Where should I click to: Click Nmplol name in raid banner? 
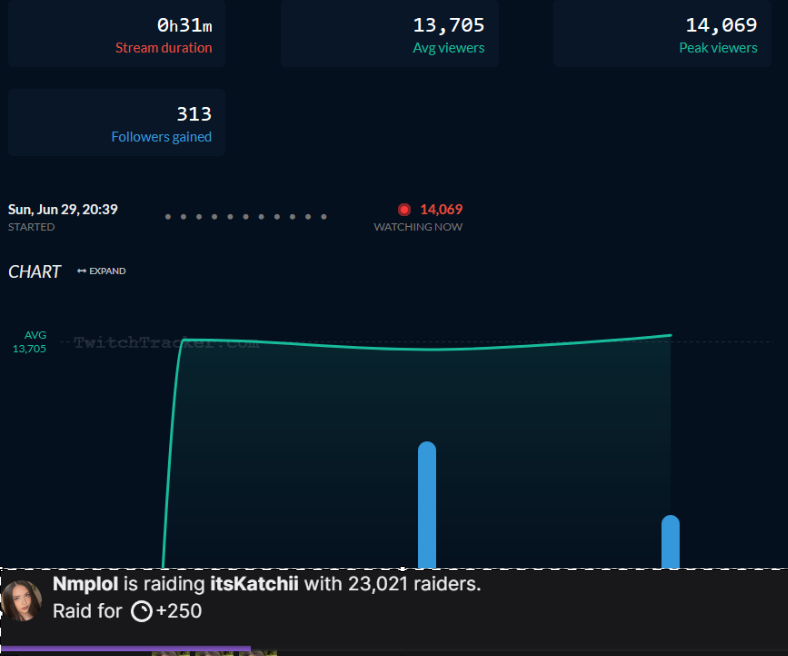point(85,584)
